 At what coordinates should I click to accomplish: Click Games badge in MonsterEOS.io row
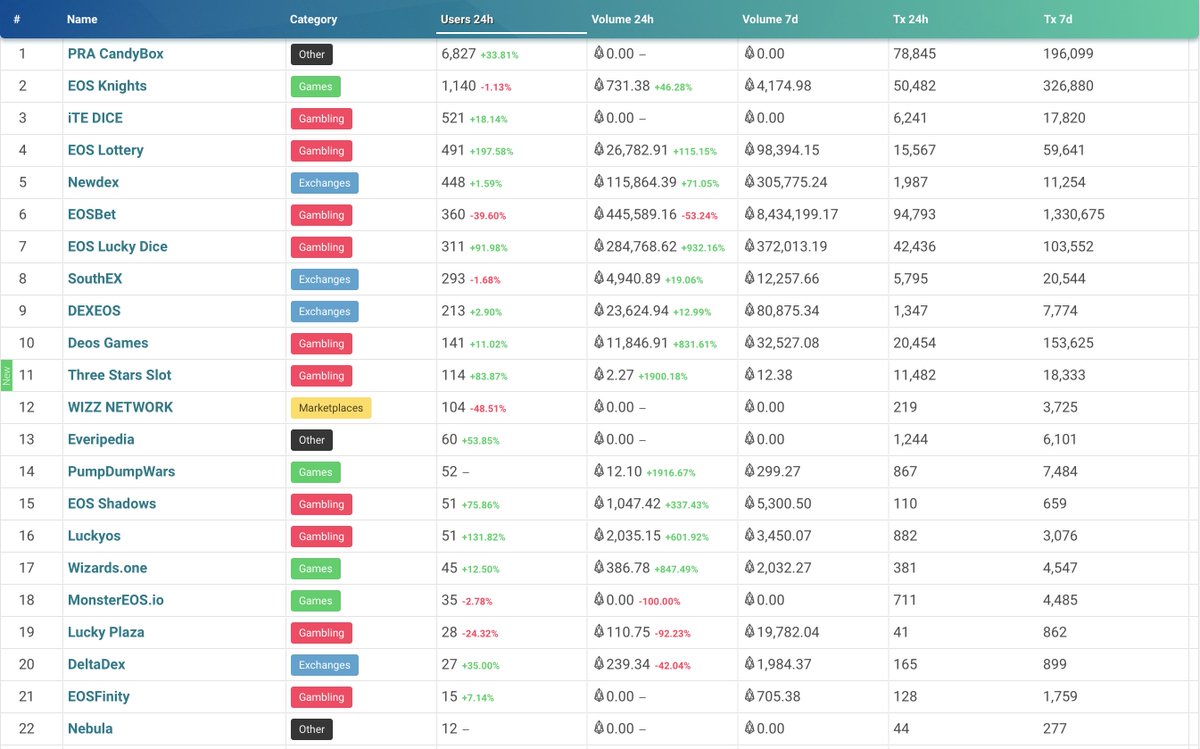[315, 600]
